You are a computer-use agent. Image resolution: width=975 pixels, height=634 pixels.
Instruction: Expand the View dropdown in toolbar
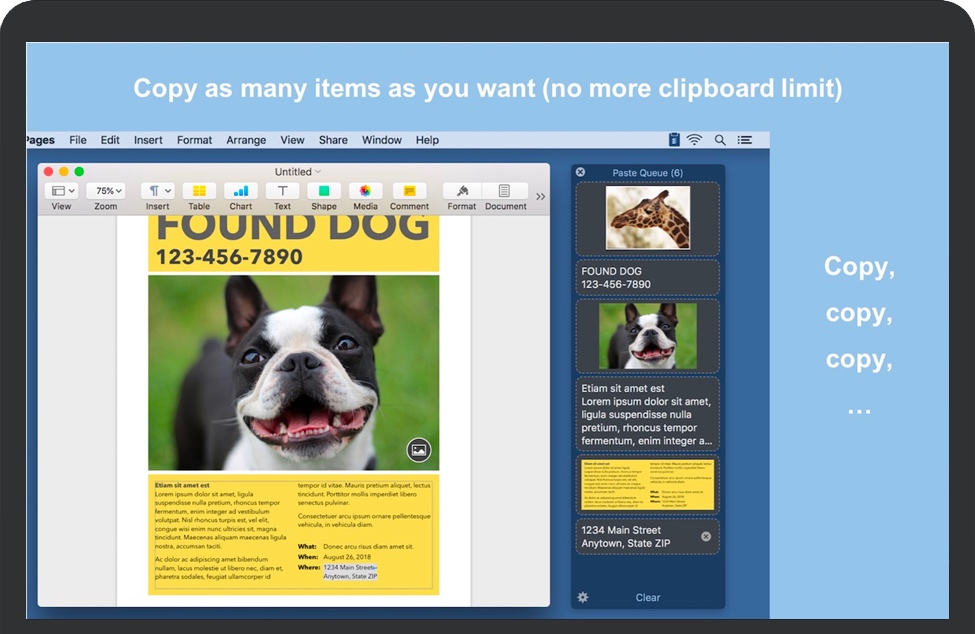pos(62,191)
